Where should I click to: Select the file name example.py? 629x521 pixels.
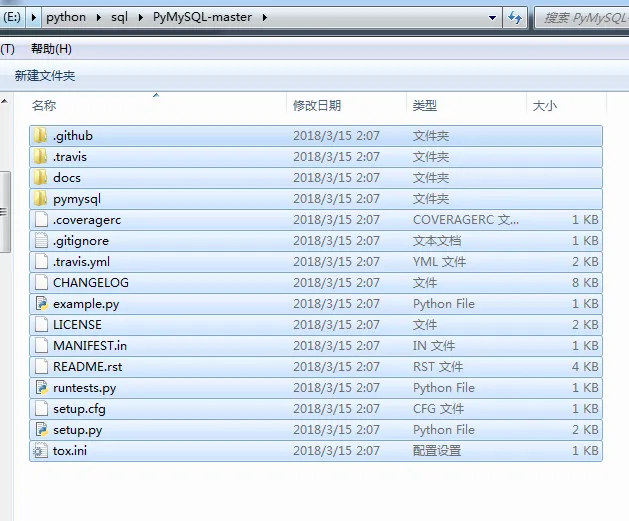pyautogui.click(x=86, y=304)
